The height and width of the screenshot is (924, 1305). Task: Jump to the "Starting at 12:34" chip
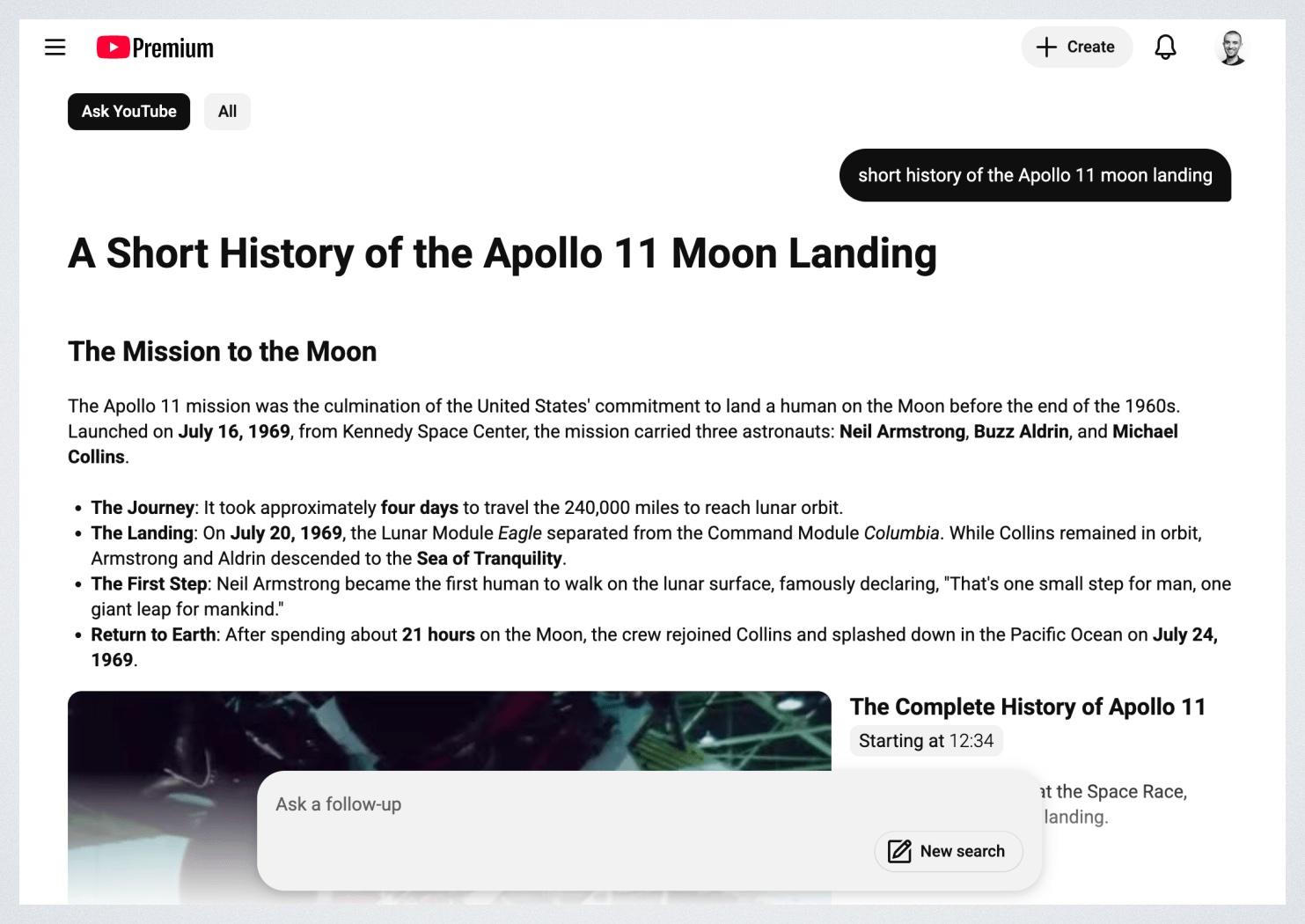[x=926, y=741]
